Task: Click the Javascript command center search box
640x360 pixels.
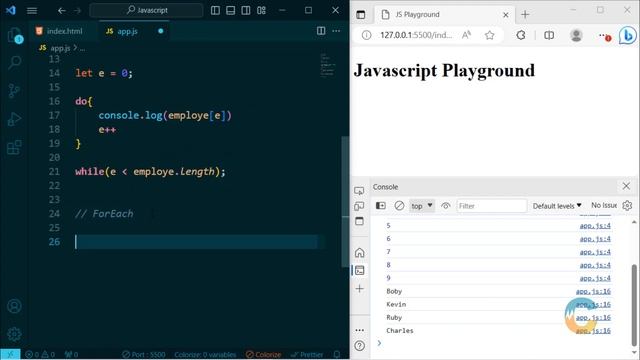Action: pyautogui.click(x=146, y=10)
